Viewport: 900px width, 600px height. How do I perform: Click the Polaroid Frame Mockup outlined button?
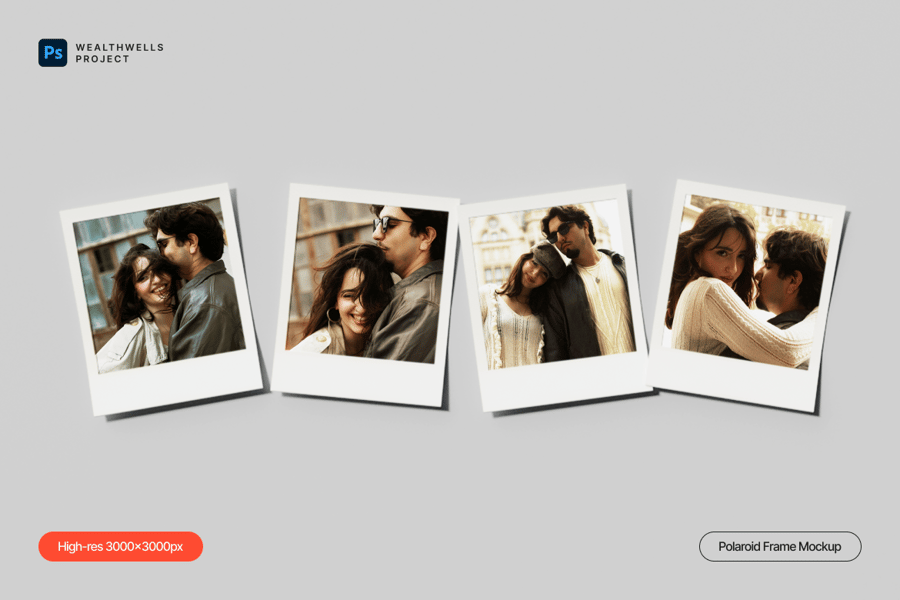tap(779, 546)
